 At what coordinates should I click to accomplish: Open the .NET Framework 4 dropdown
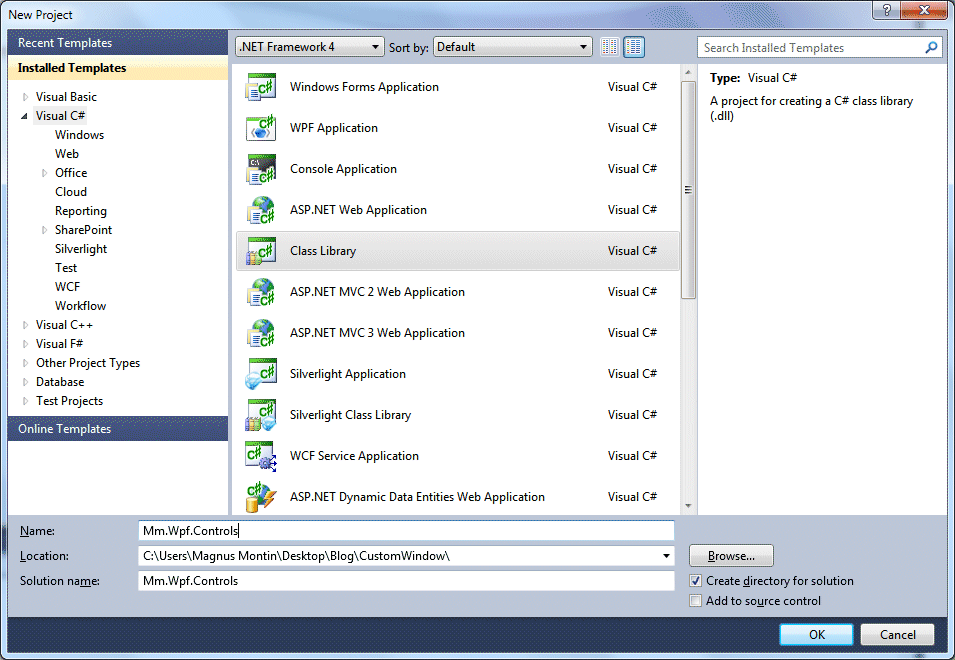(375, 46)
